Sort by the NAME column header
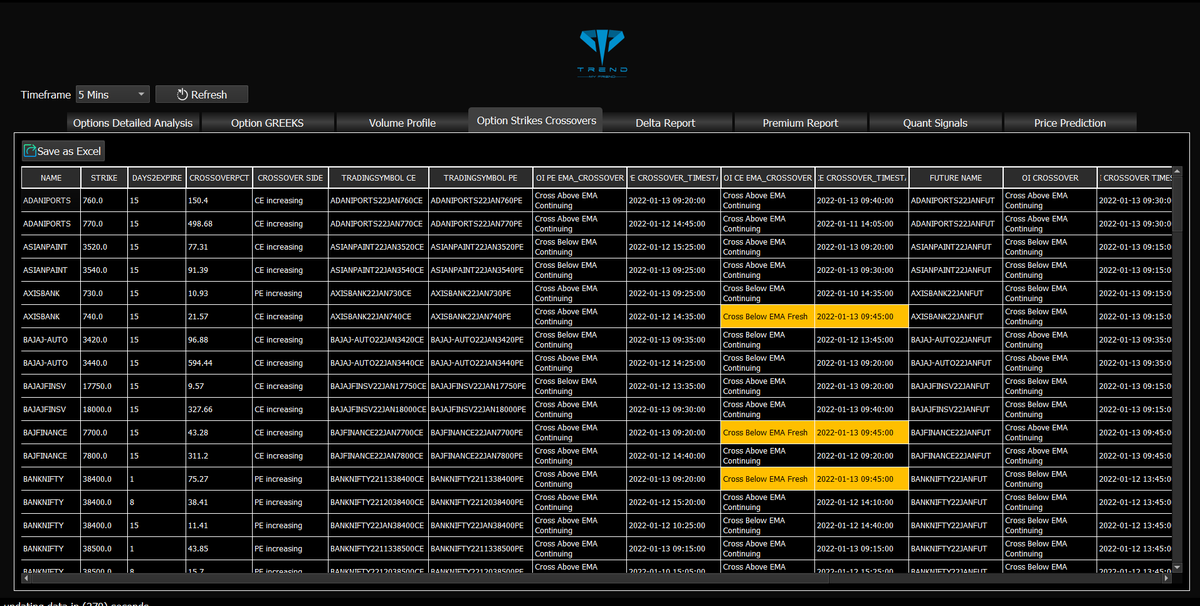 click(x=51, y=178)
